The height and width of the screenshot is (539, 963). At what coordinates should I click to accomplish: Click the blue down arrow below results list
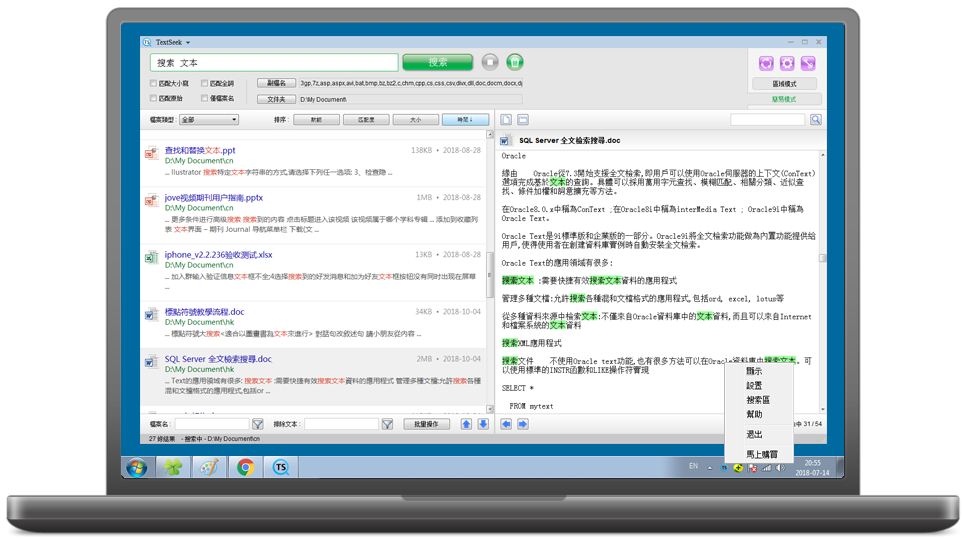[x=483, y=424]
